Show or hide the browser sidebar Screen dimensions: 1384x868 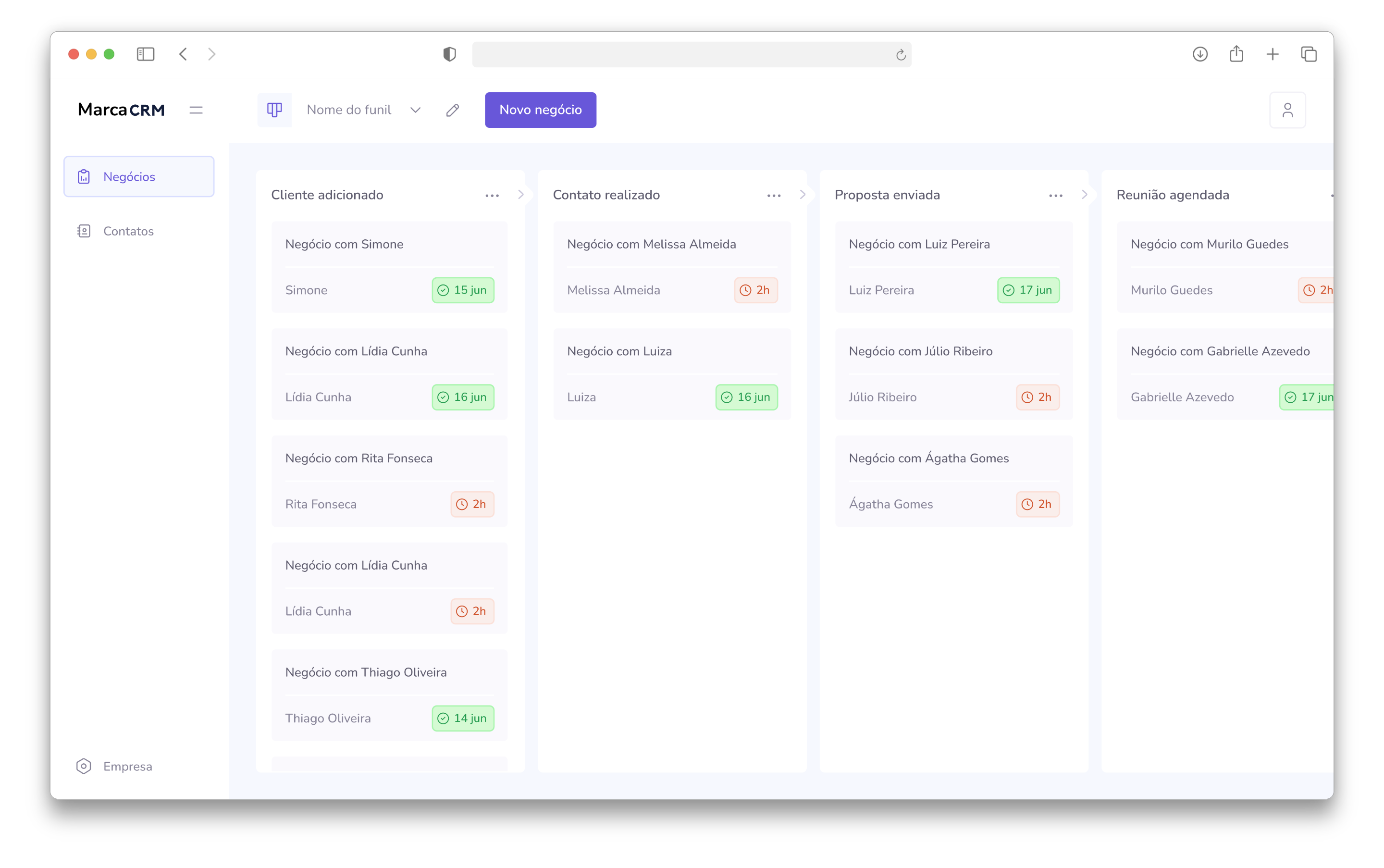145,54
